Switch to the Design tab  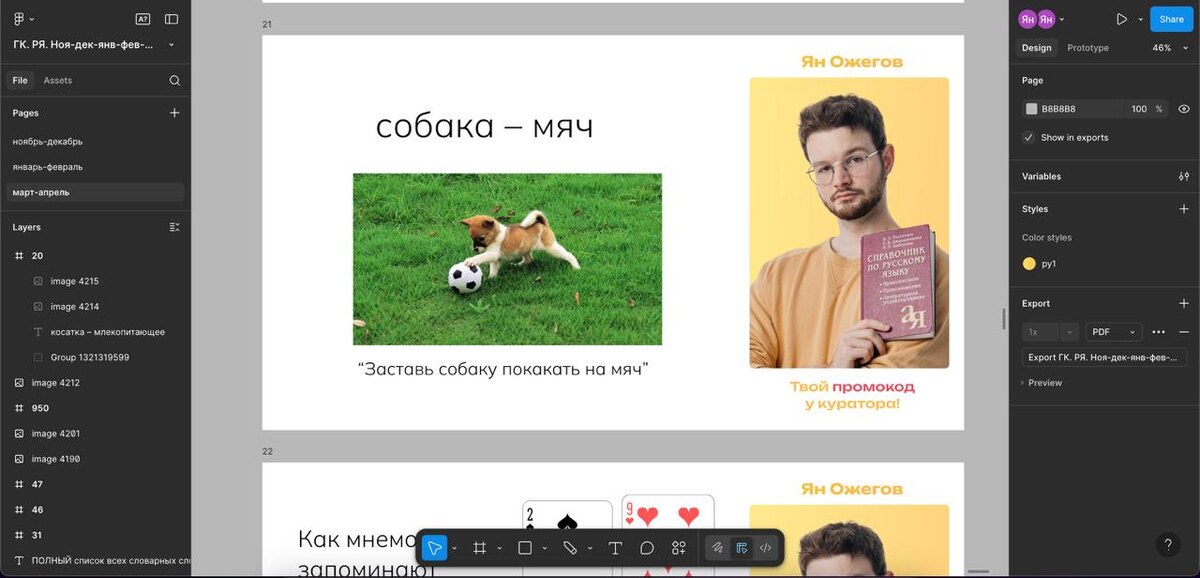[1037, 48]
